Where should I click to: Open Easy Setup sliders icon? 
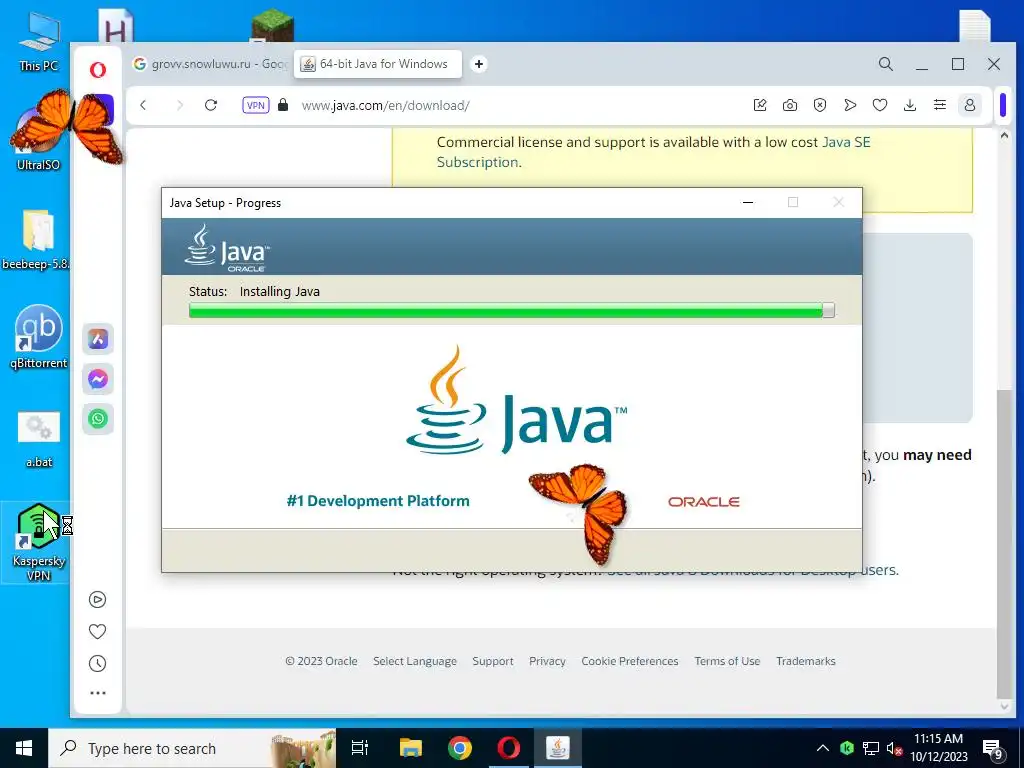click(x=940, y=105)
